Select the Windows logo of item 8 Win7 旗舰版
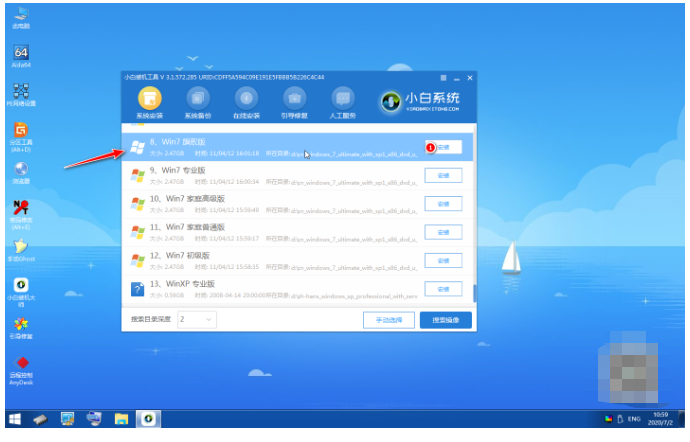This screenshot has width=690, height=442. coord(138,147)
